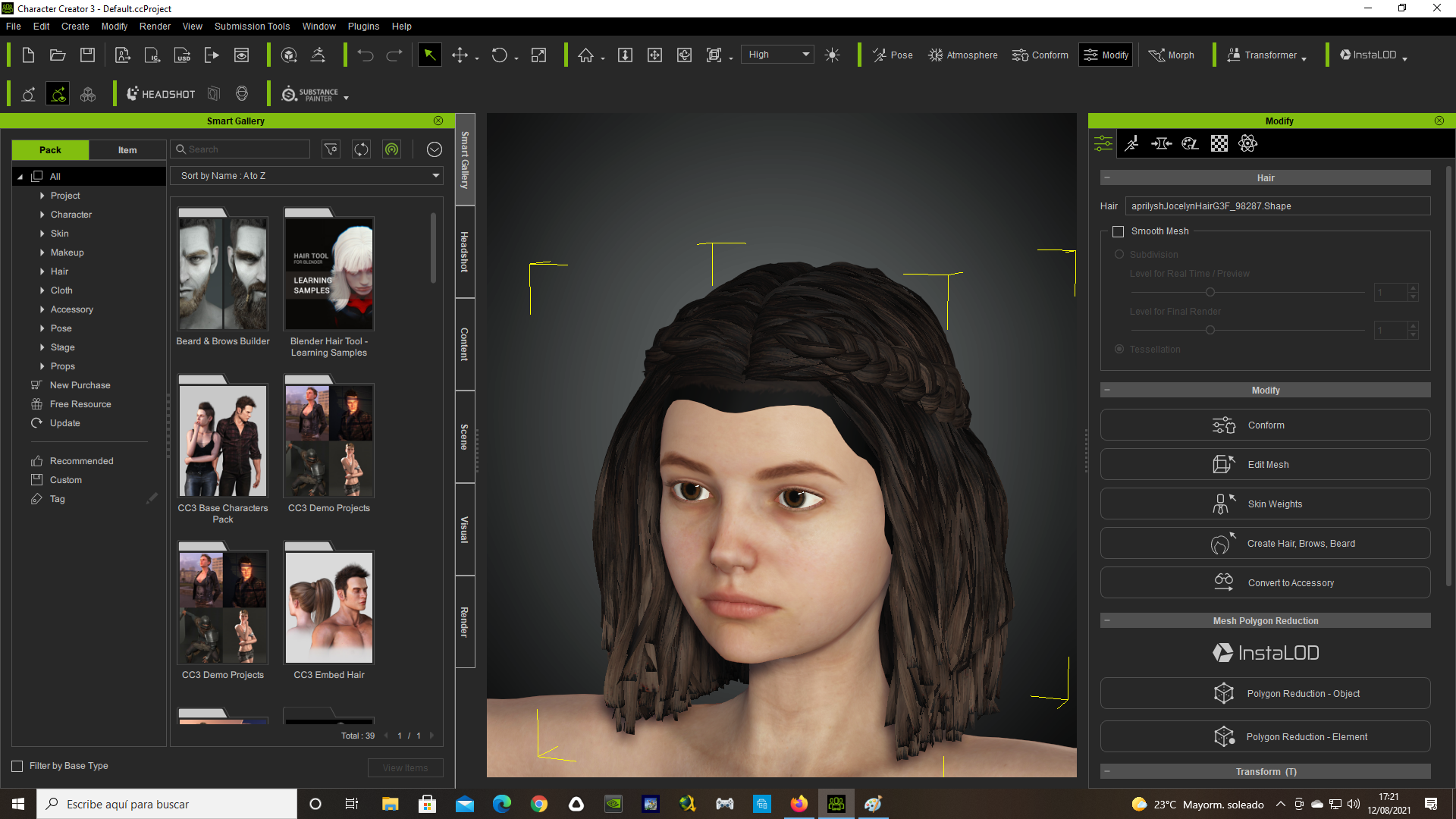Click Convert to Accessory button

1265,583
